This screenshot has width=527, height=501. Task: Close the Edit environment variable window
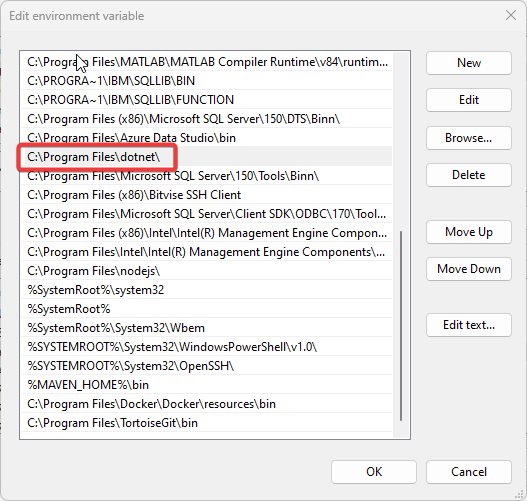point(511,15)
